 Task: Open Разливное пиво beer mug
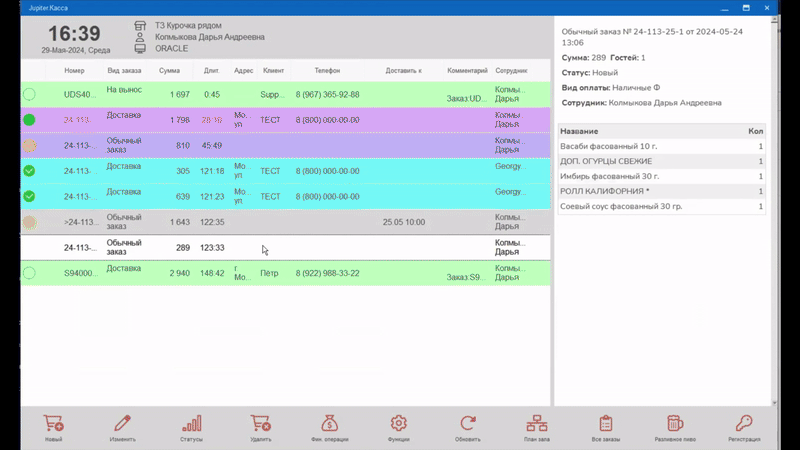(675, 428)
